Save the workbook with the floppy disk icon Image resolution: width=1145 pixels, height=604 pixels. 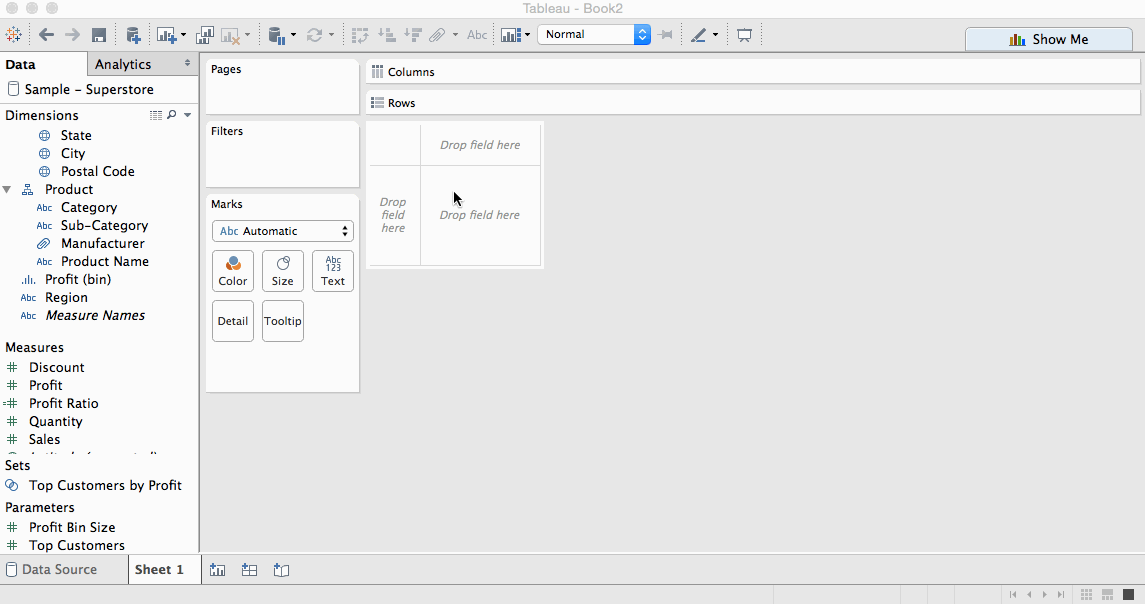(99, 35)
